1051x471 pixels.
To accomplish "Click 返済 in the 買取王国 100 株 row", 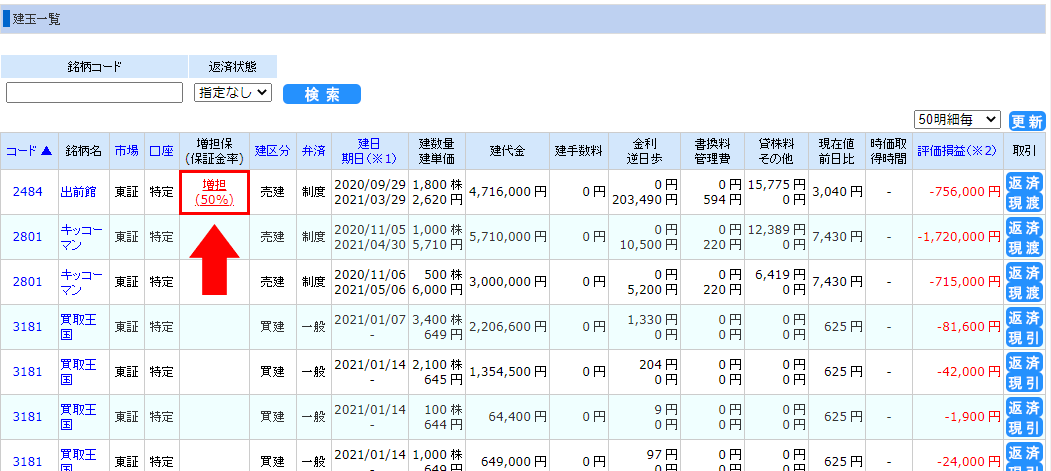I will [x=1026, y=406].
